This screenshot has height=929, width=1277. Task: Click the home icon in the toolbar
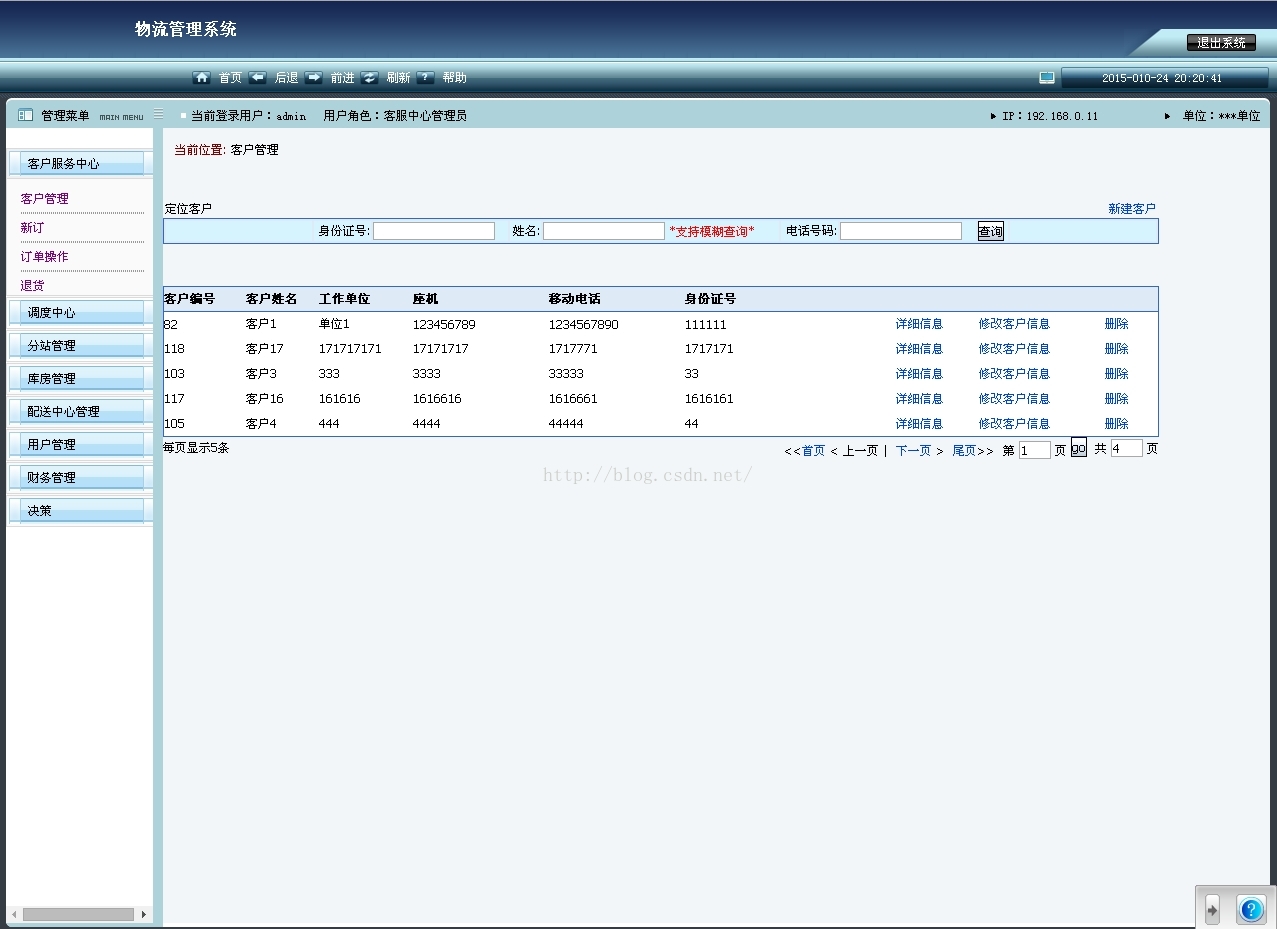[x=201, y=77]
